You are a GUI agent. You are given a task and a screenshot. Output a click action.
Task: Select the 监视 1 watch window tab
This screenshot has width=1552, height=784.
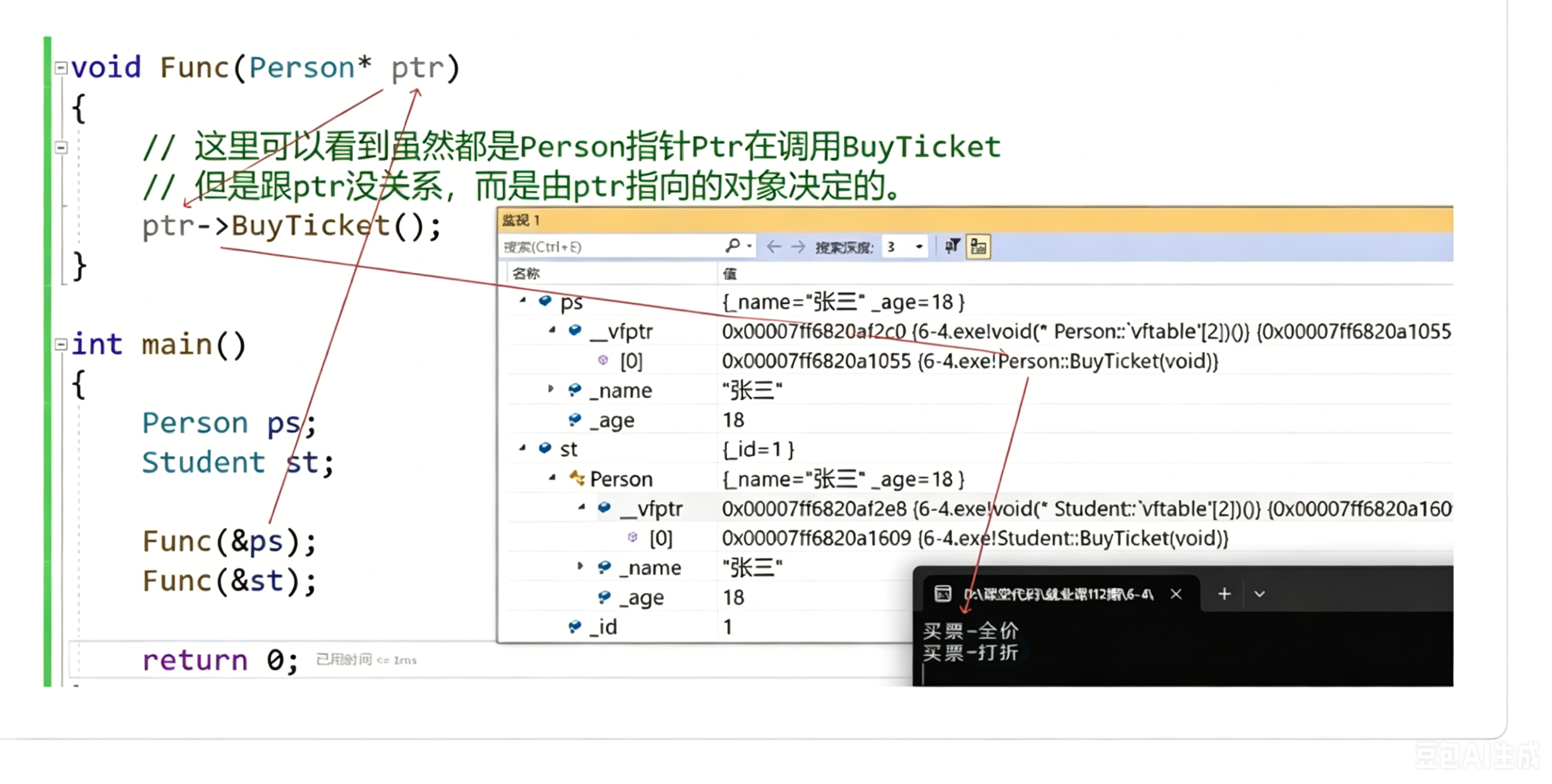(521, 220)
